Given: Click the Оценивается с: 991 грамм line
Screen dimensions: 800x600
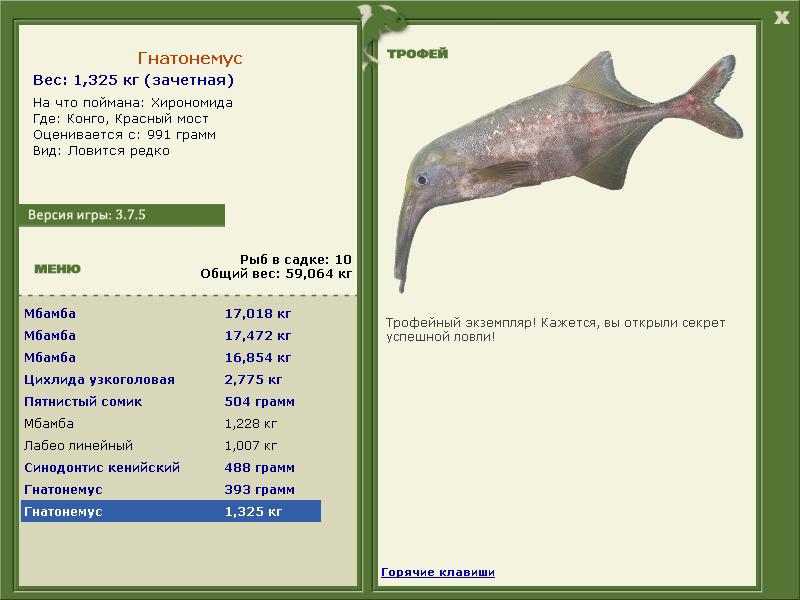Looking at the screenshot, I should click(x=124, y=135).
